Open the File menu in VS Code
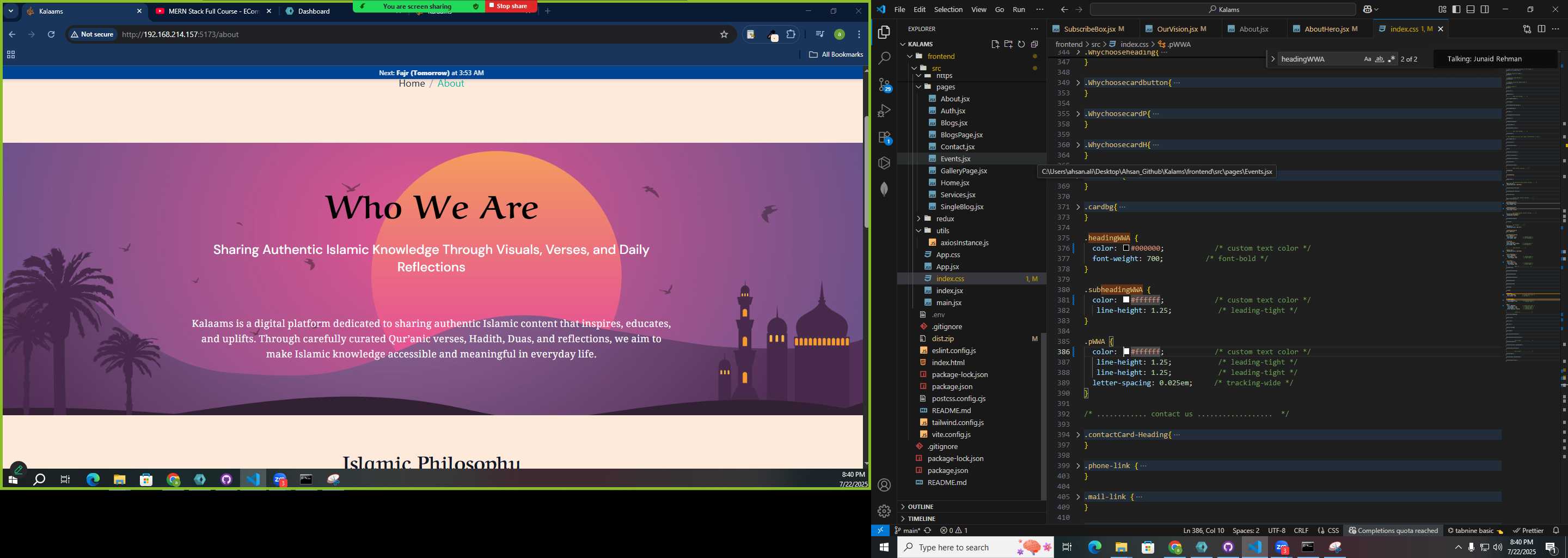 899,9
